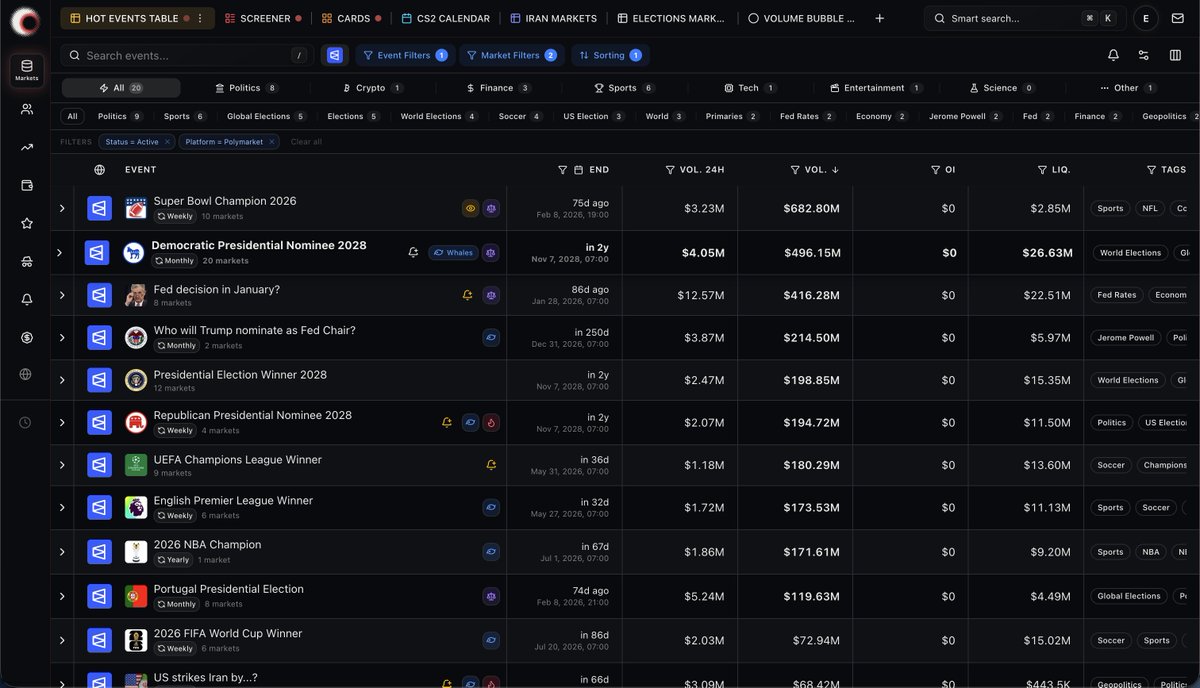
Task: Expand the Presidential Election Winner 2028 row
Action: pos(62,380)
